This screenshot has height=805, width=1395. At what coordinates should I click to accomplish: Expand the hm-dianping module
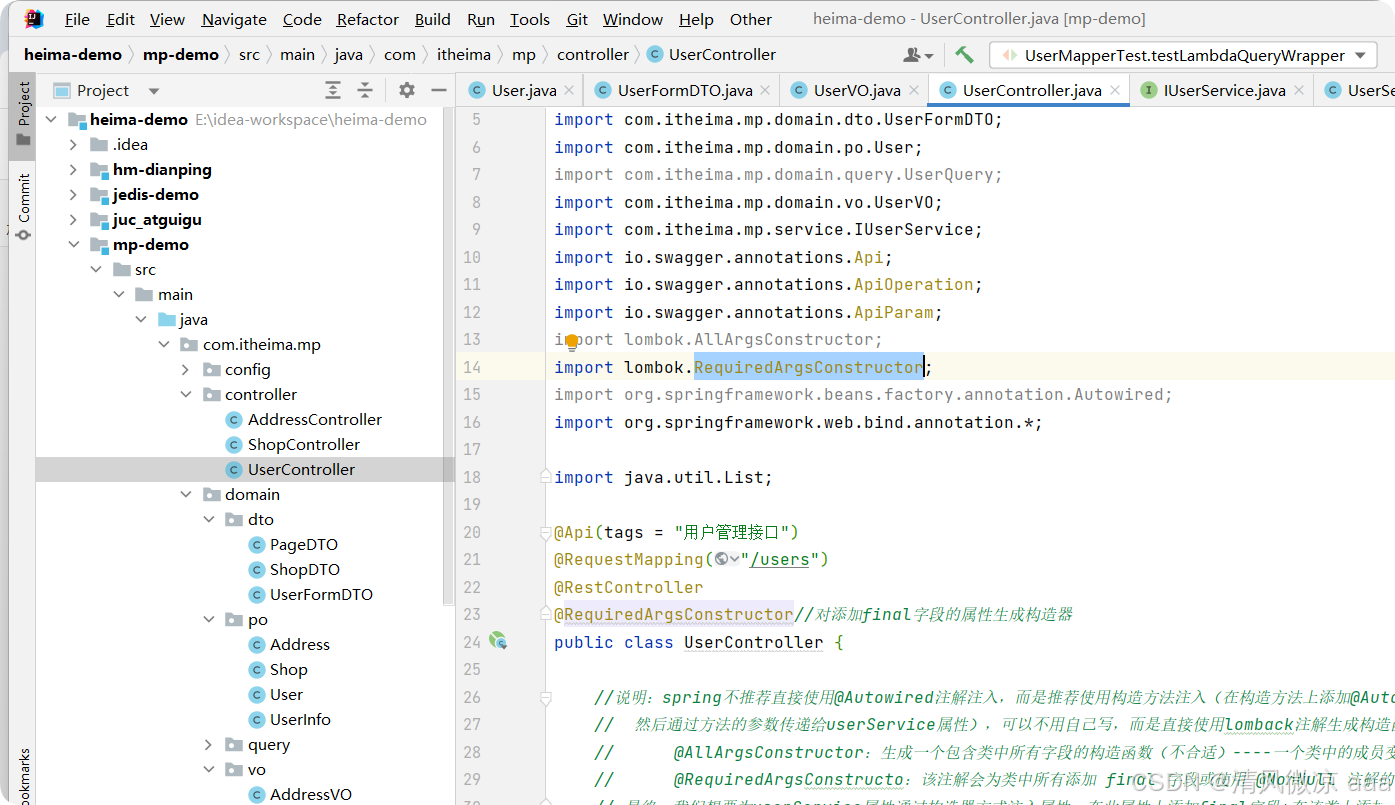pos(73,169)
